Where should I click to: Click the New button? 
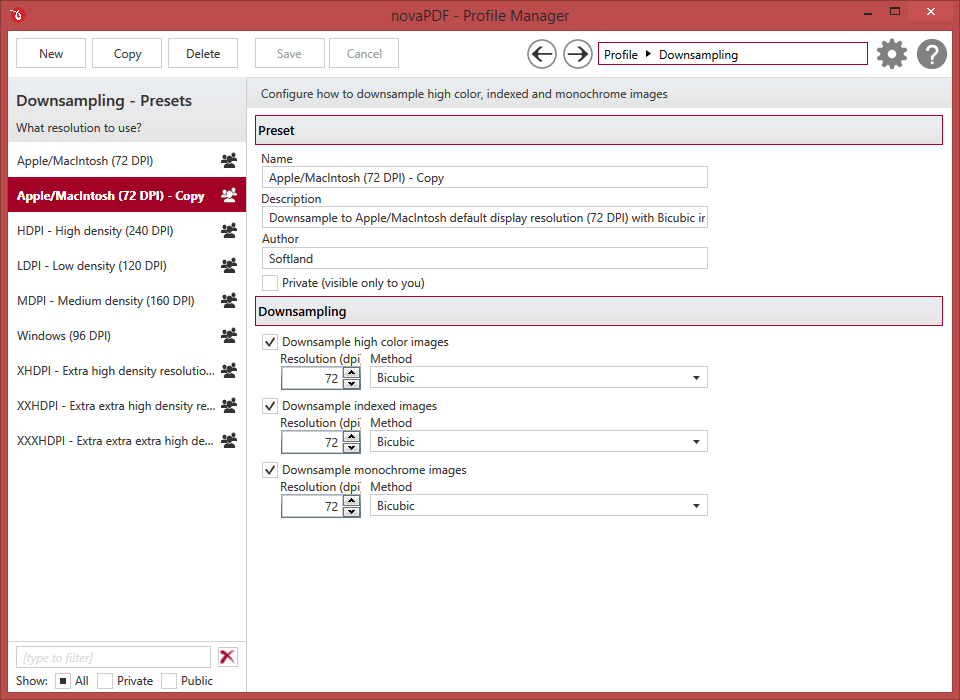(51, 53)
